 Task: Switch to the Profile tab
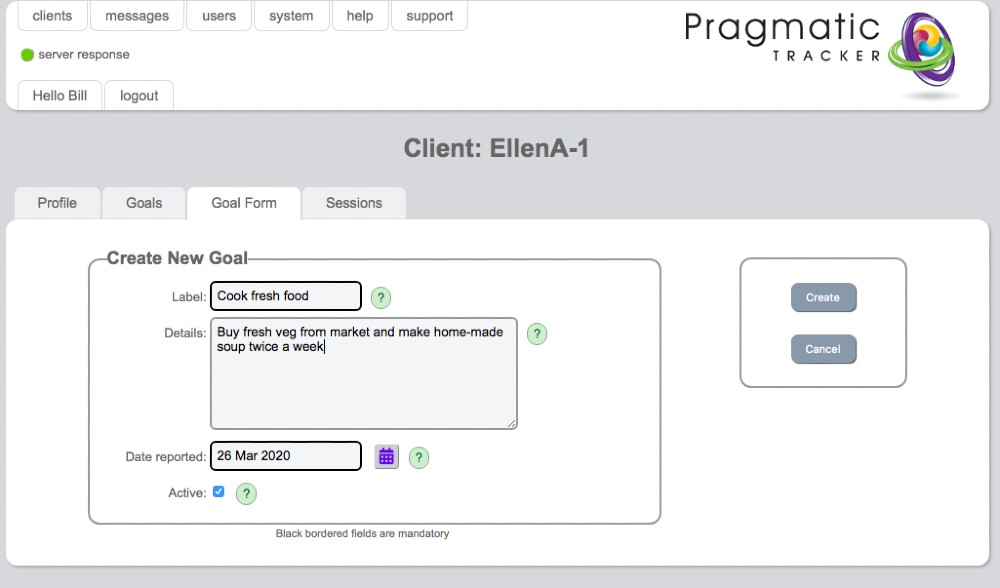pos(57,203)
